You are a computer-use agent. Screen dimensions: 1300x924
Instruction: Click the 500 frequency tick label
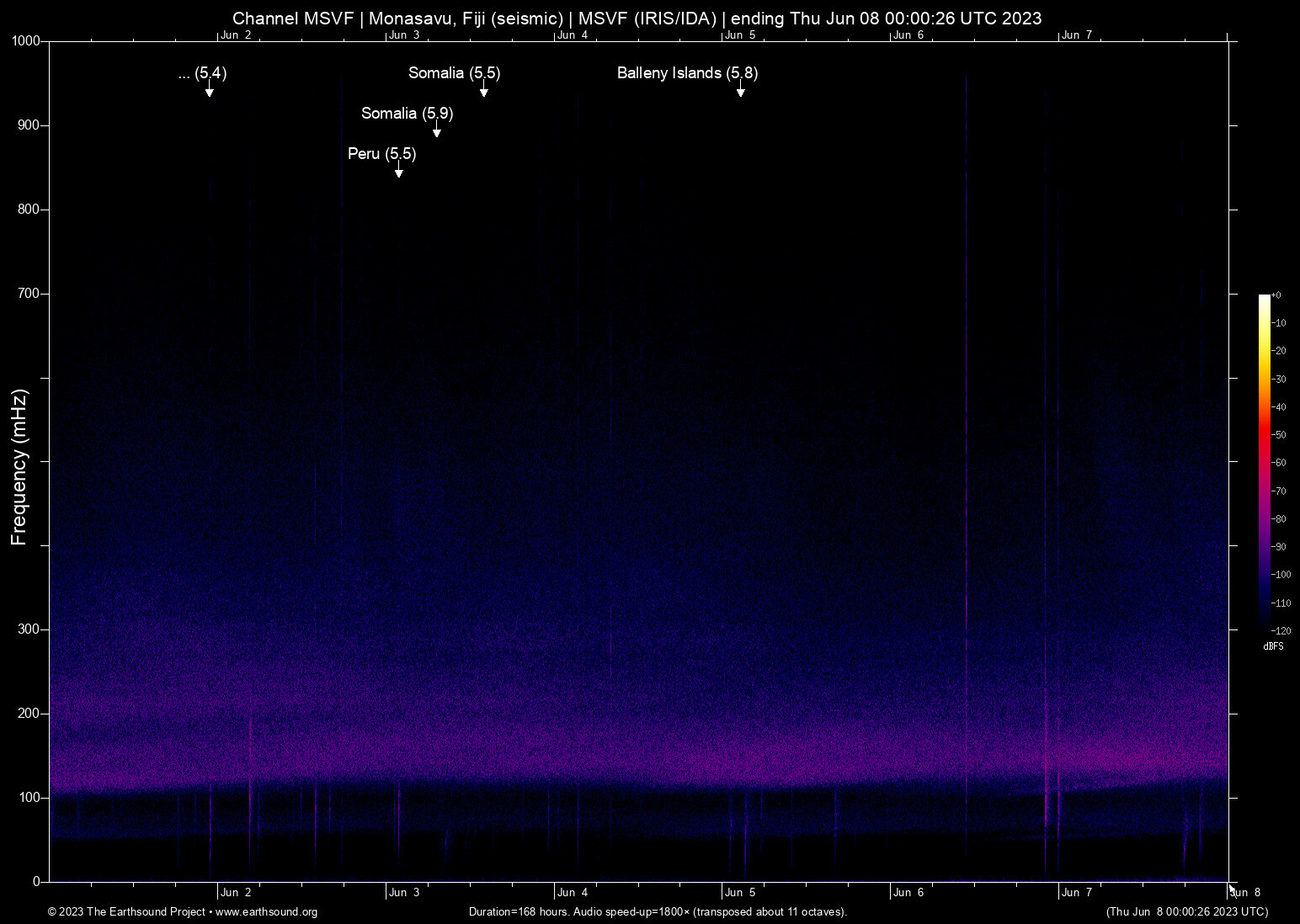(27, 461)
